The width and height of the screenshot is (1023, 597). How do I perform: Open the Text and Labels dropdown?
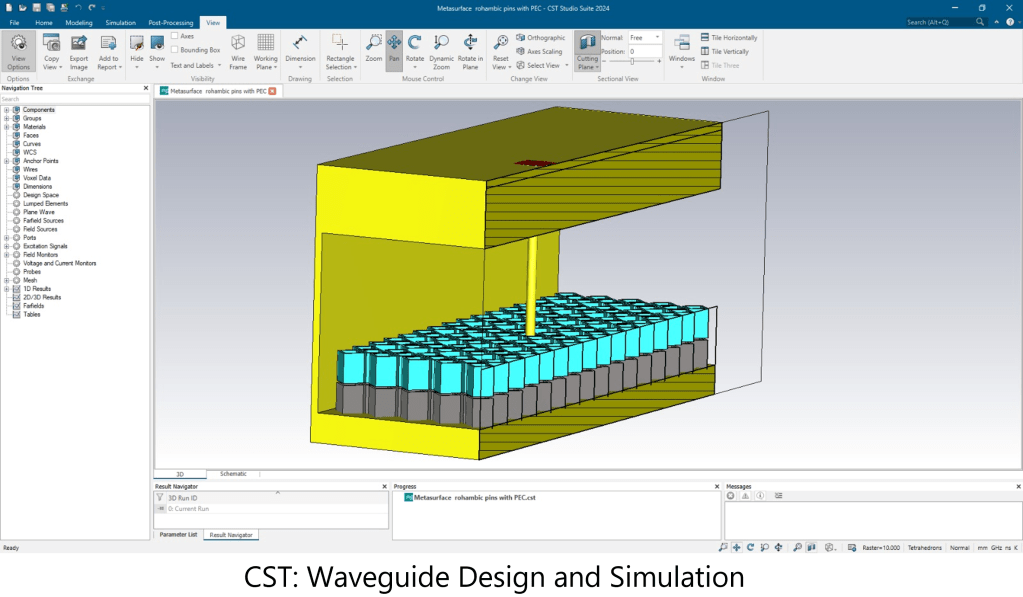point(194,65)
